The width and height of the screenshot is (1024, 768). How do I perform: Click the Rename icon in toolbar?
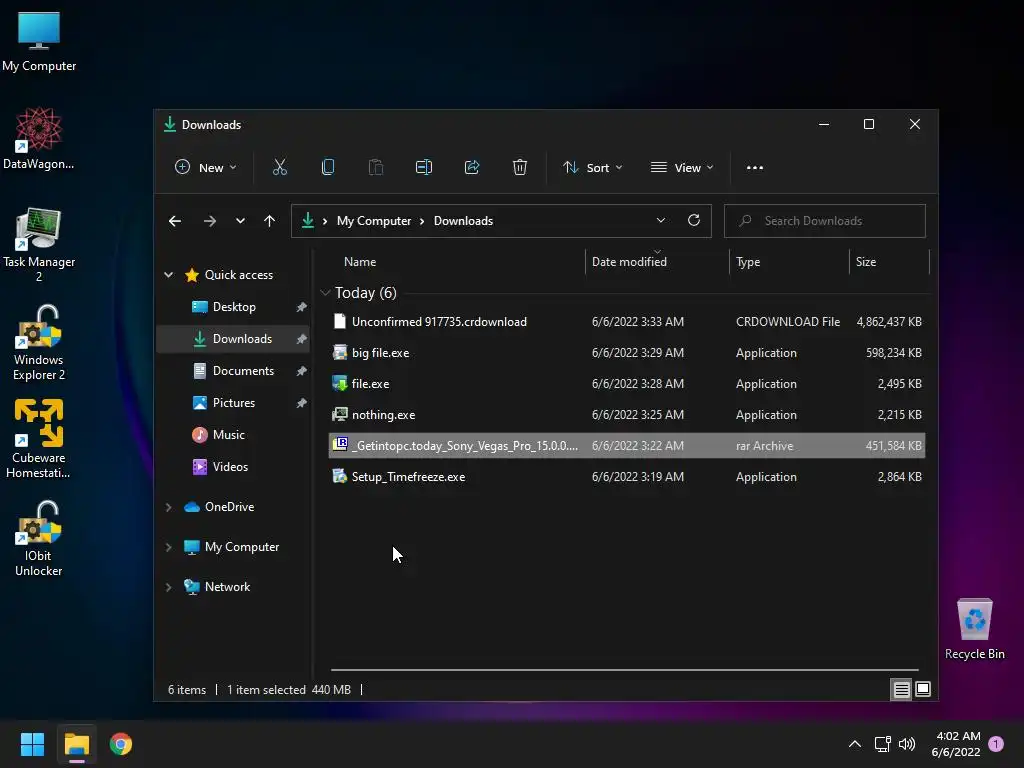point(424,168)
